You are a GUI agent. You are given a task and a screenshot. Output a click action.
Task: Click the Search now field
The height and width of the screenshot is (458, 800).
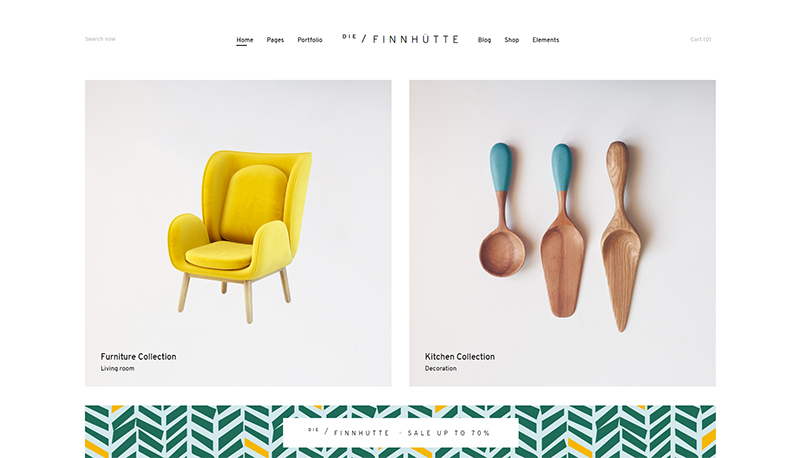click(x=101, y=39)
